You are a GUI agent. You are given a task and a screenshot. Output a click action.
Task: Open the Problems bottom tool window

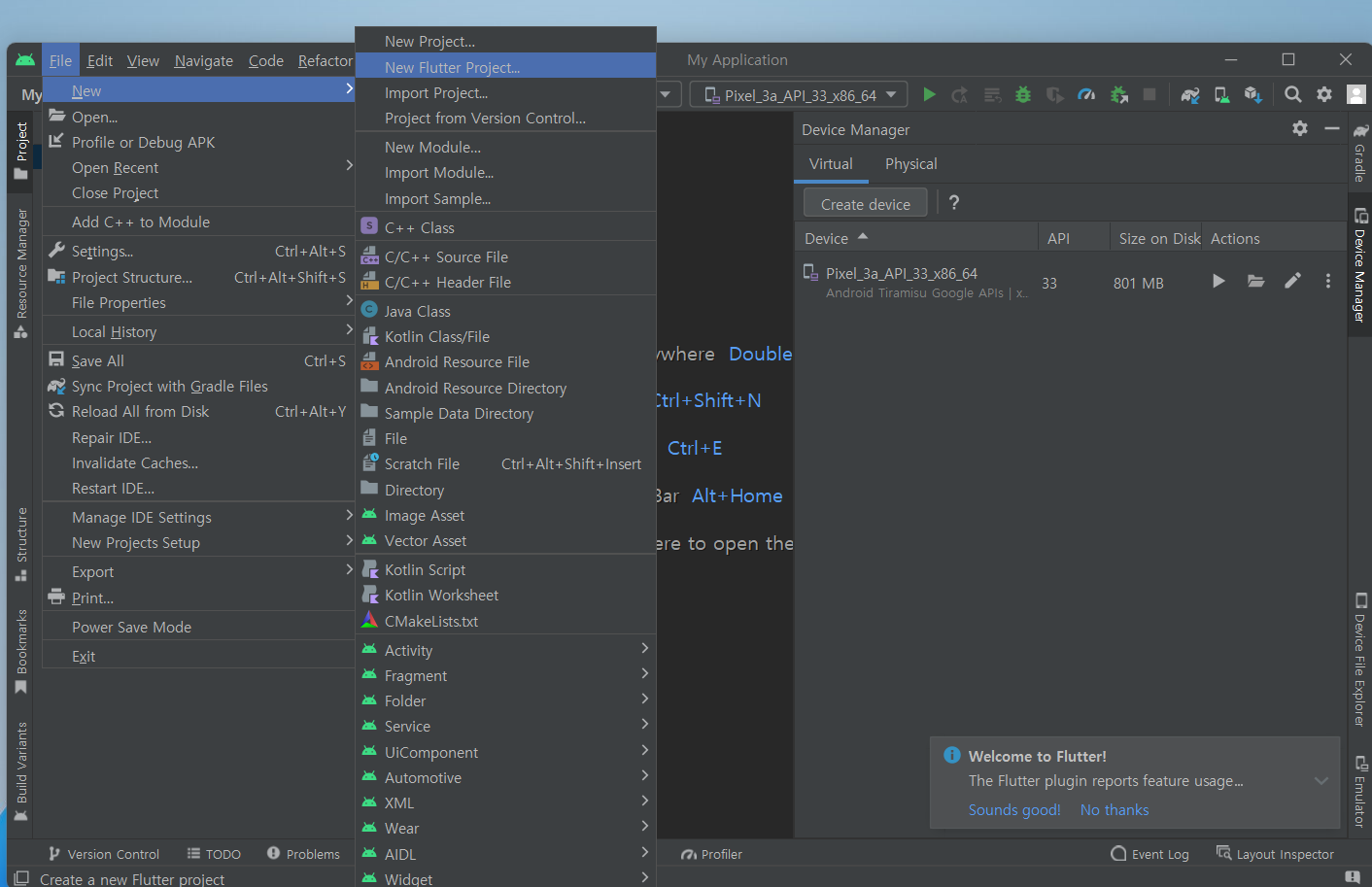pyautogui.click(x=303, y=854)
